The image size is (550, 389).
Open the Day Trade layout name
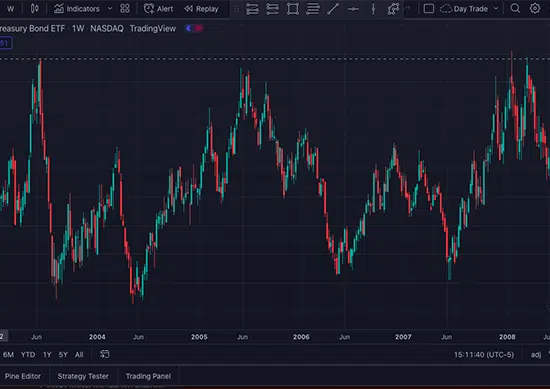point(470,9)
